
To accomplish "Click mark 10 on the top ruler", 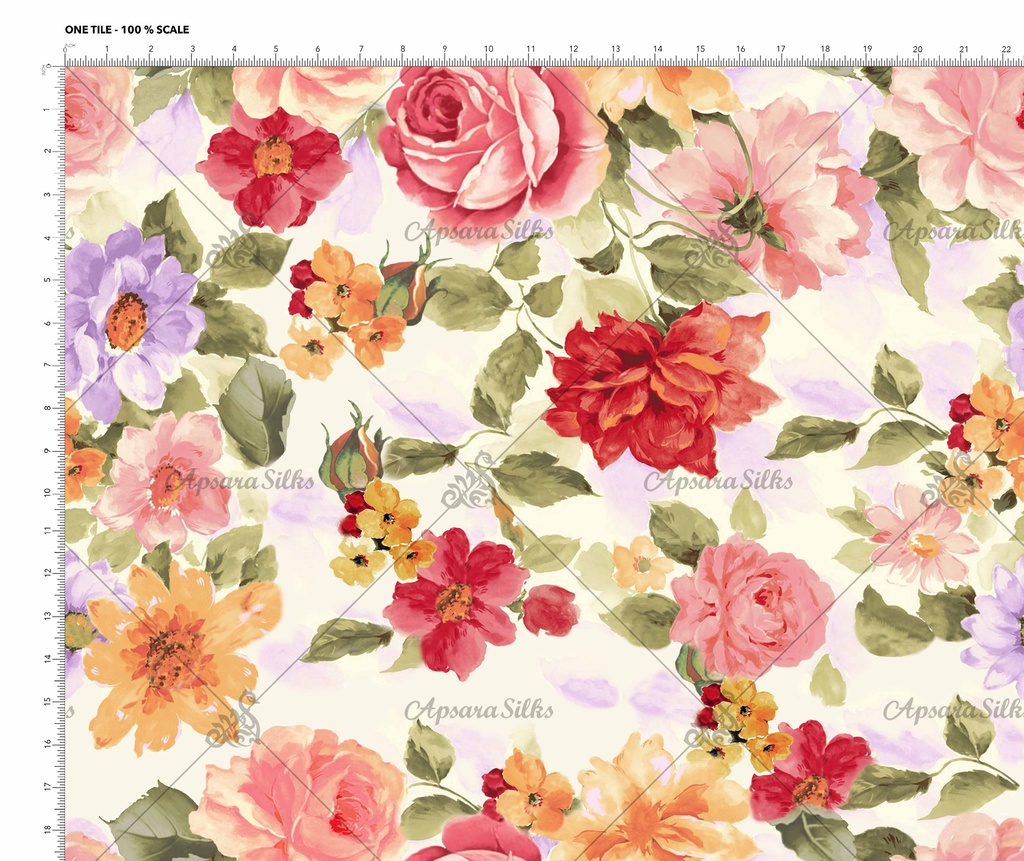I will [488, 48].
